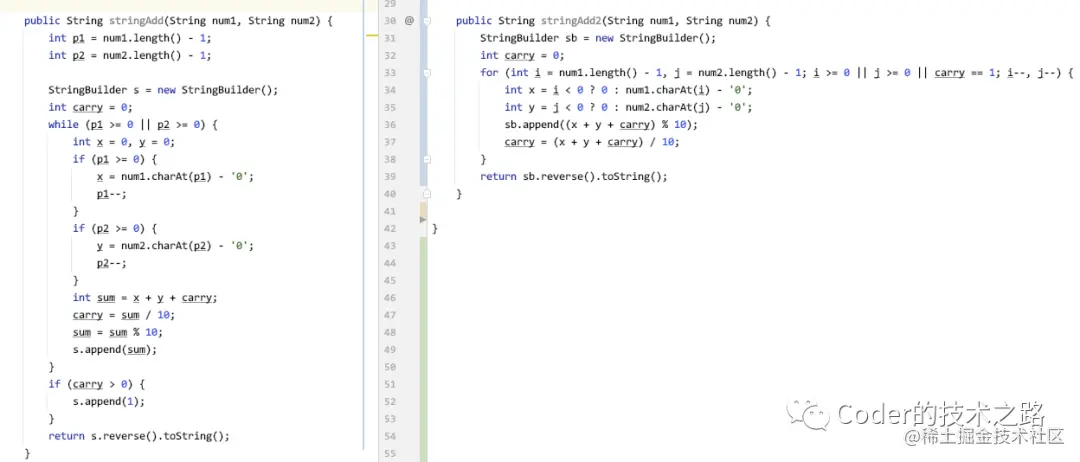The width and height of the screenshot is (1080, 462).
Task: Click 'int carry = 0;' in the stringAdd method
Action: tap(90, 107)
